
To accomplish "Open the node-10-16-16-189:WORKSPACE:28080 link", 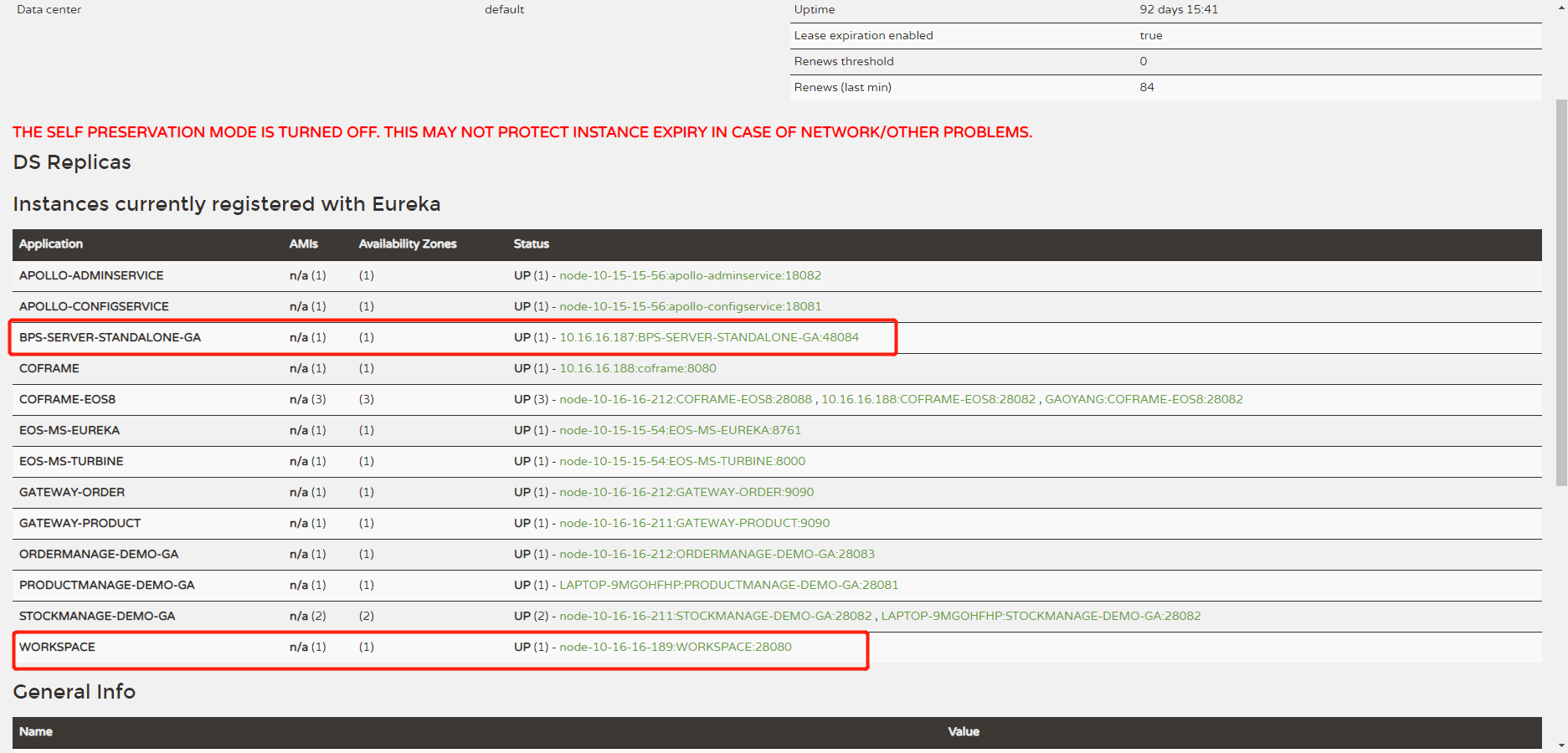I will tap(676, 647).
